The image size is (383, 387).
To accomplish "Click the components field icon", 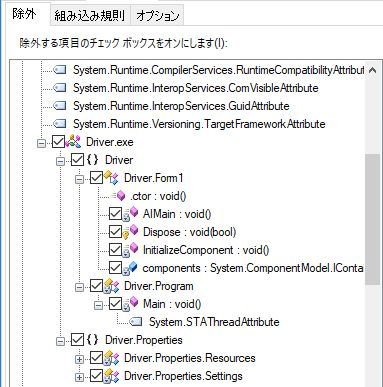I will point(130,268).
